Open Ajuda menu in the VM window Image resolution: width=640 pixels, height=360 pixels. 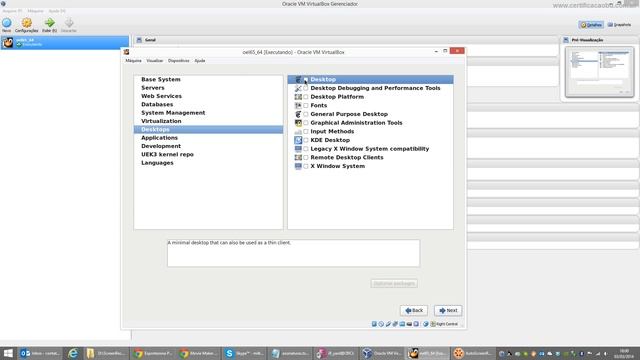click(x=200, y=60)
